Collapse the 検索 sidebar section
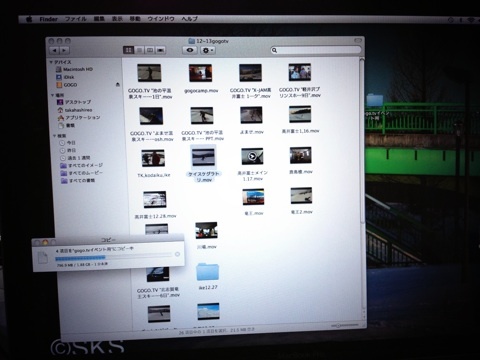Image resolution: width=480 pixels, height=360 pixels. click(54, 136)
